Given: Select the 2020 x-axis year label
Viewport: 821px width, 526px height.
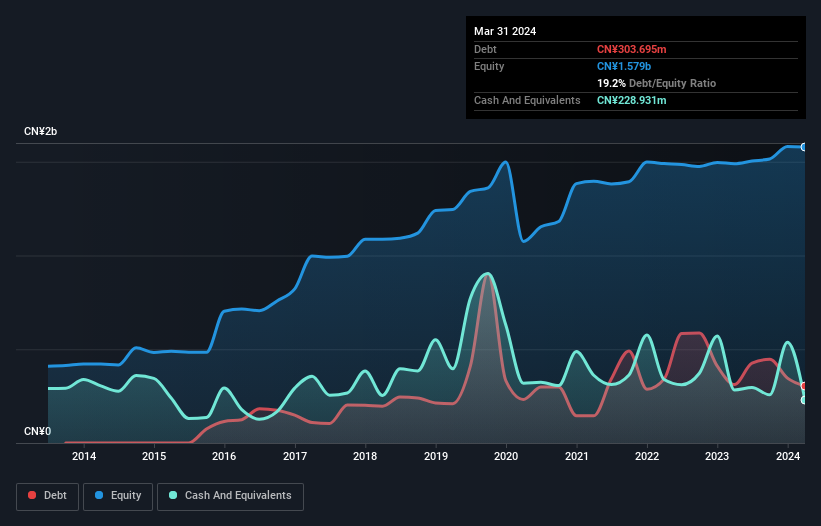Looking at the screenshot, I should [506, 457].
